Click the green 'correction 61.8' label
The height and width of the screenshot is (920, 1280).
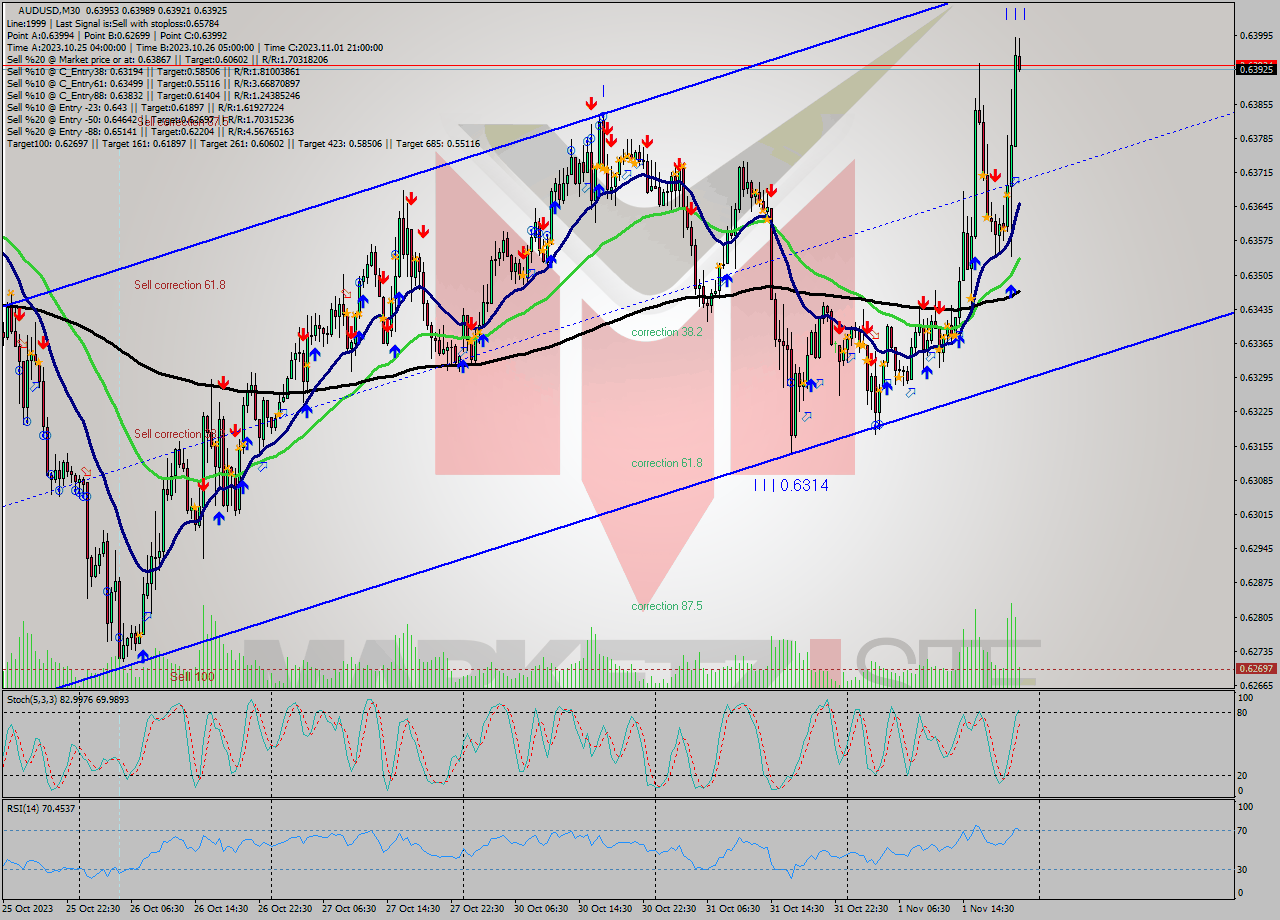pyautogui.click(x=666, y=463)
